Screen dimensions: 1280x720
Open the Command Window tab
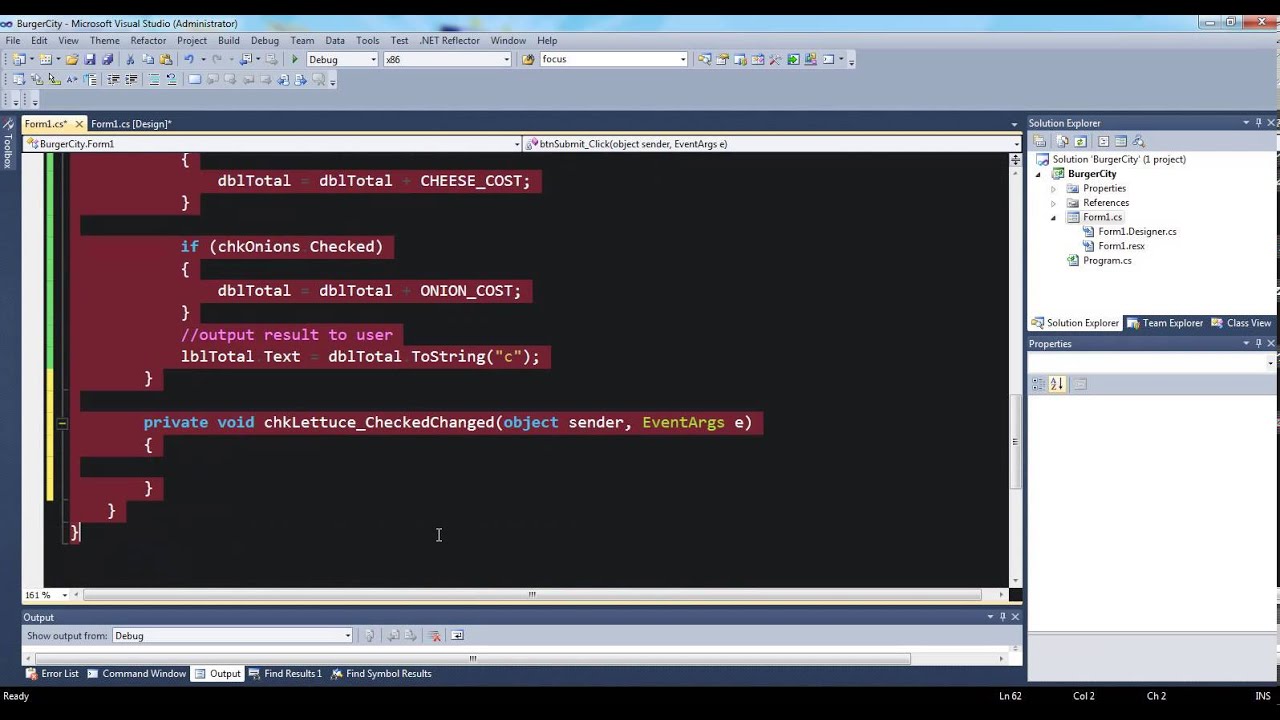tap(137, 674)
